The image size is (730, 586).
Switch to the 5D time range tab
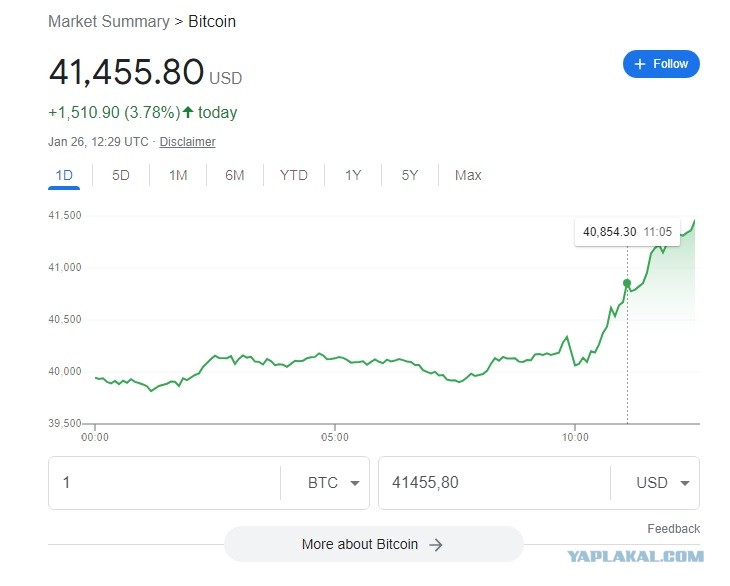(x=121, y=175)
